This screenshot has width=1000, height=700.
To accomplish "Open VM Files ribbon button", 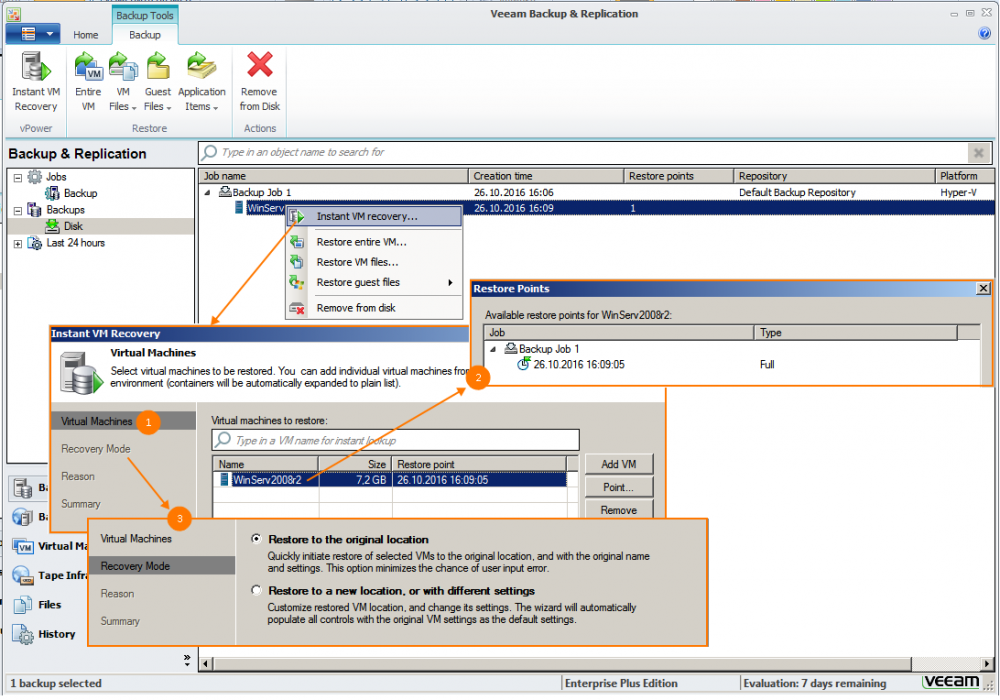I will click(x=123, y=83).
